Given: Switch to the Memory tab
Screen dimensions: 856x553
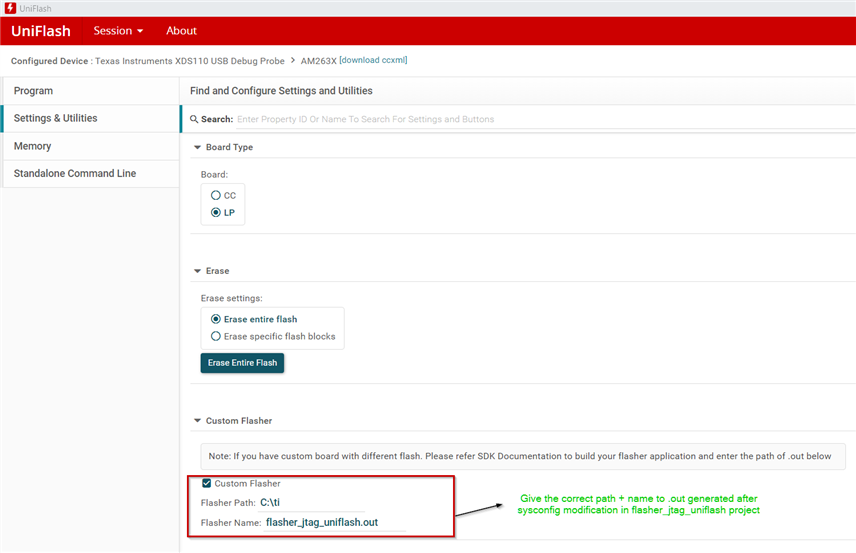Looking at the screenshot, I should [x=91, y=146].
